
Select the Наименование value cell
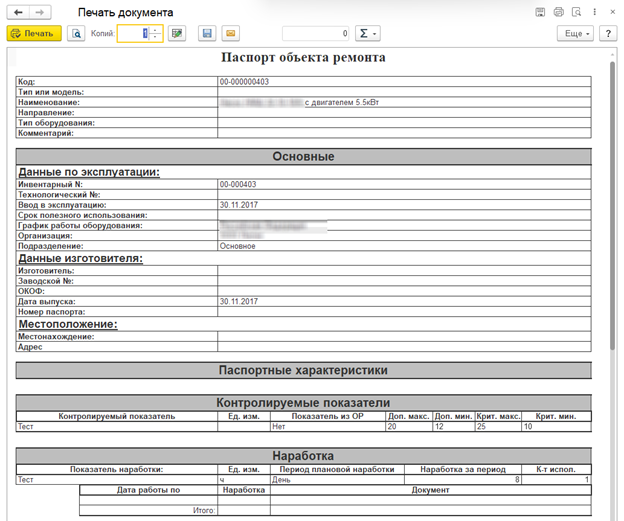404,102
